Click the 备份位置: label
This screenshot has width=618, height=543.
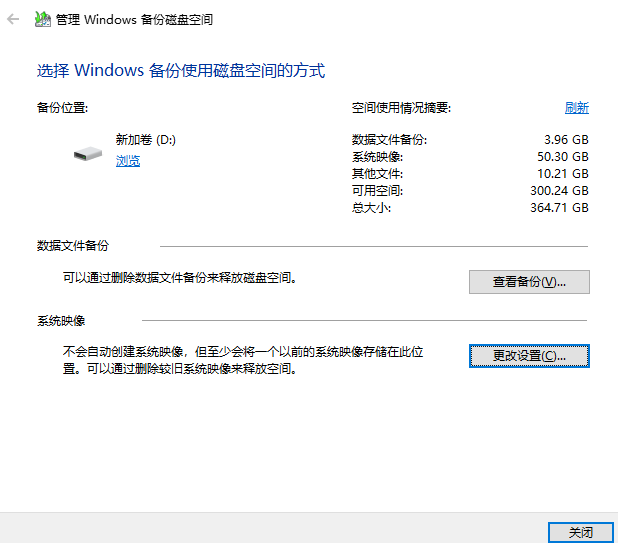click(x=62, y=107)
